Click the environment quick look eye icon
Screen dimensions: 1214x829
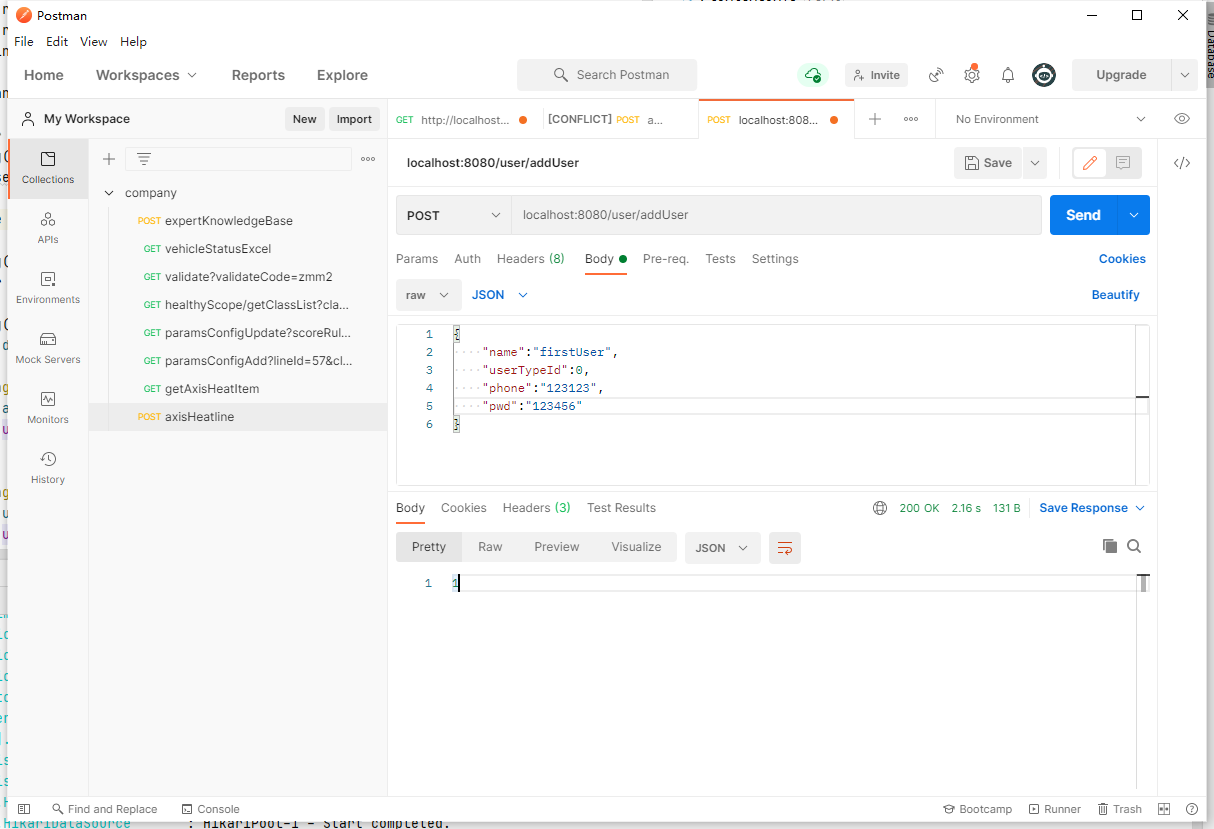tap(1182, 119)
